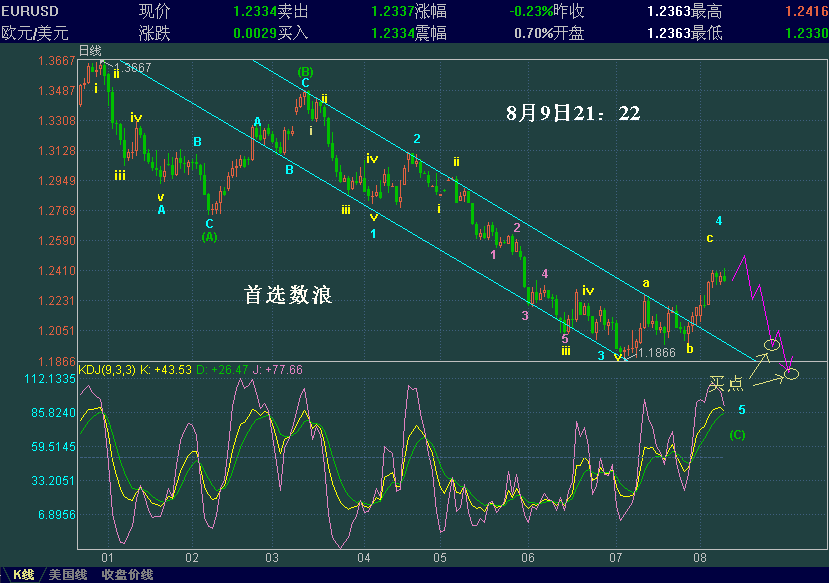Viewport: 829px width, 583px height.
Task: Click month 03 on the time axis
Action: tap(272, 558)
